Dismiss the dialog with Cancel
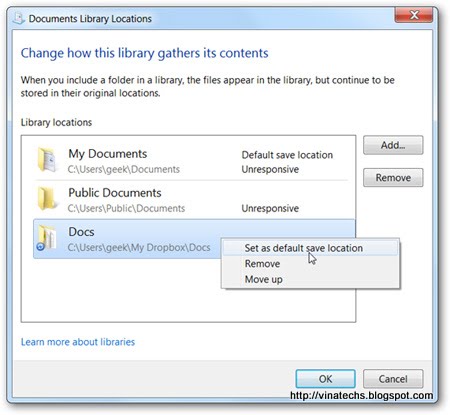 click(x=393, y=379)
